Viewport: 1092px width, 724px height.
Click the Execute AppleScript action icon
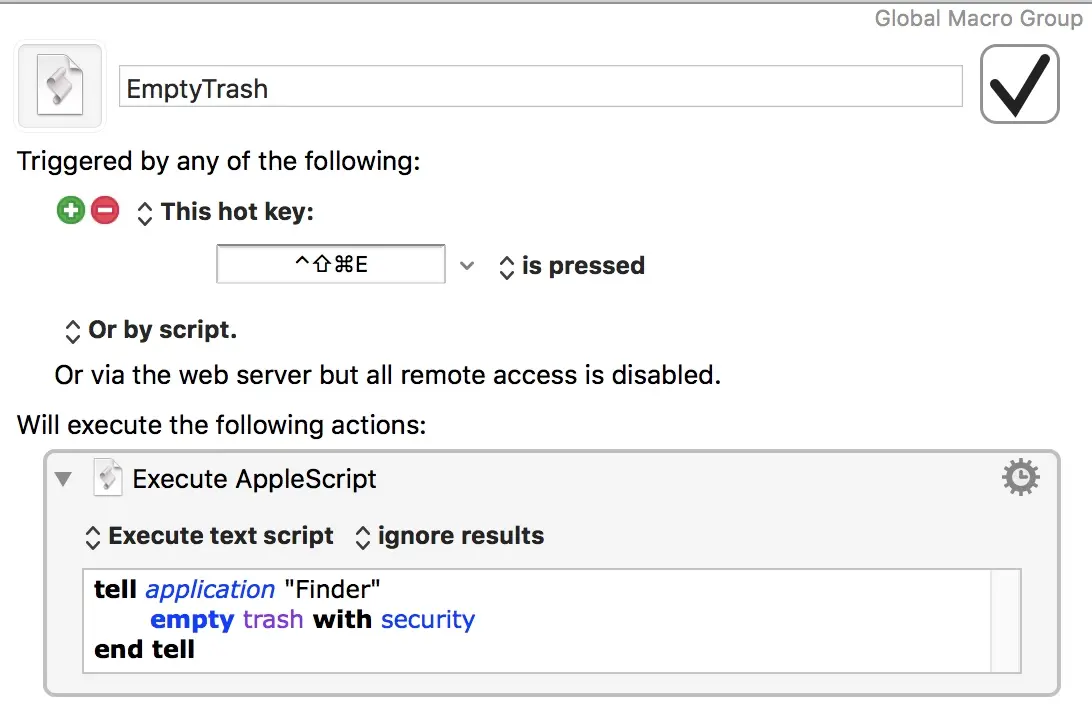[x=107, y=479]
